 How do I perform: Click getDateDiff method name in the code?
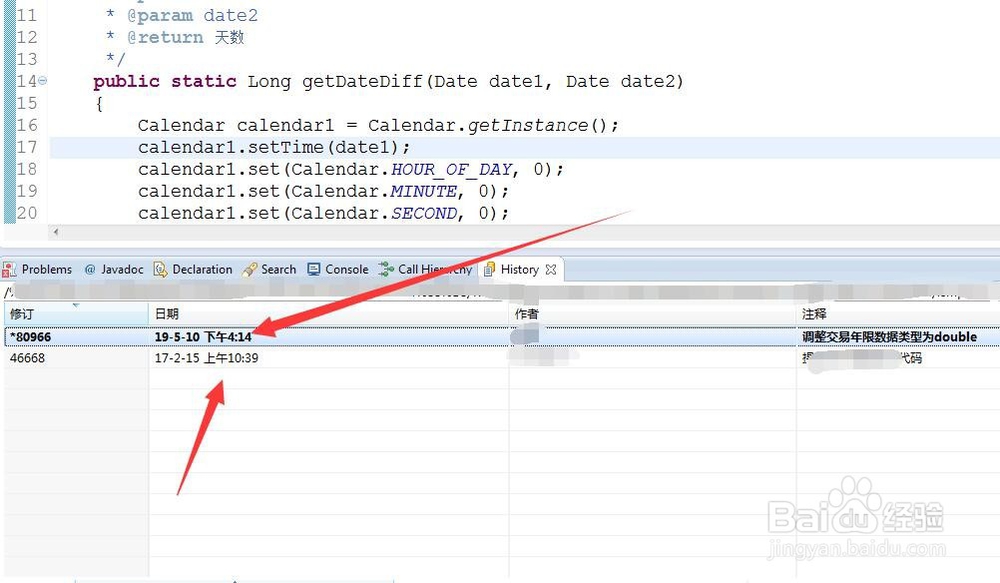[362, 82]
